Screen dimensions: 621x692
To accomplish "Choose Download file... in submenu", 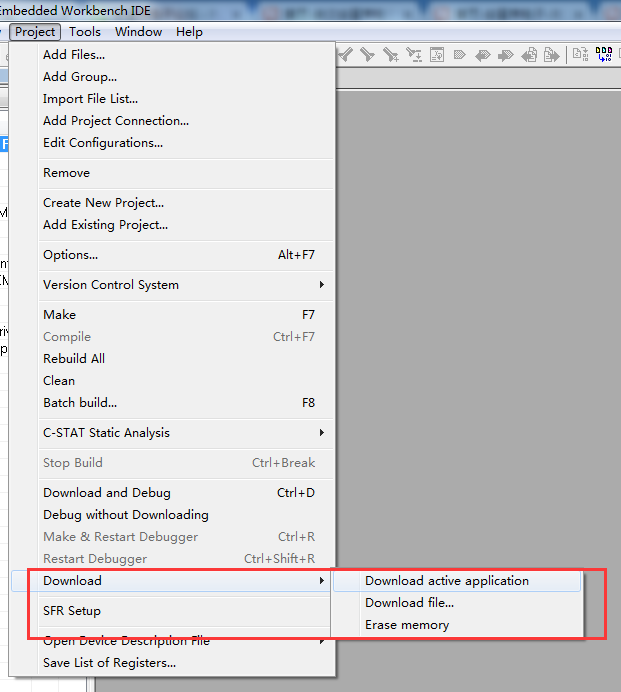I will pyautogui.click(x=457, y=603).
